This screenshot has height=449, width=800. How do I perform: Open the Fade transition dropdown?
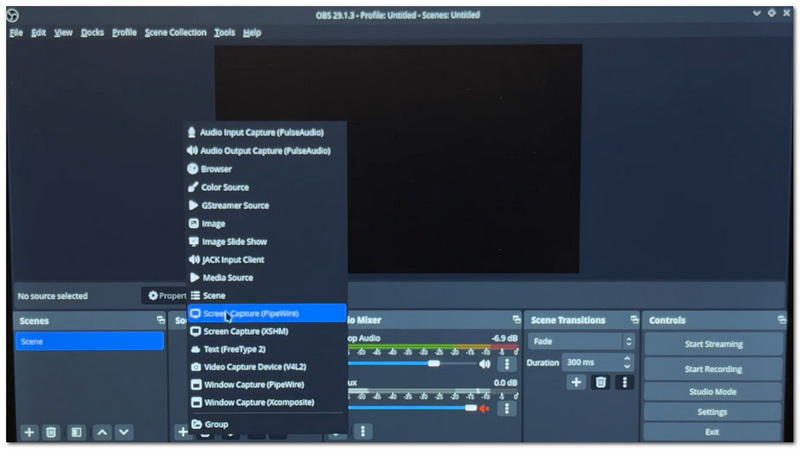581,341
